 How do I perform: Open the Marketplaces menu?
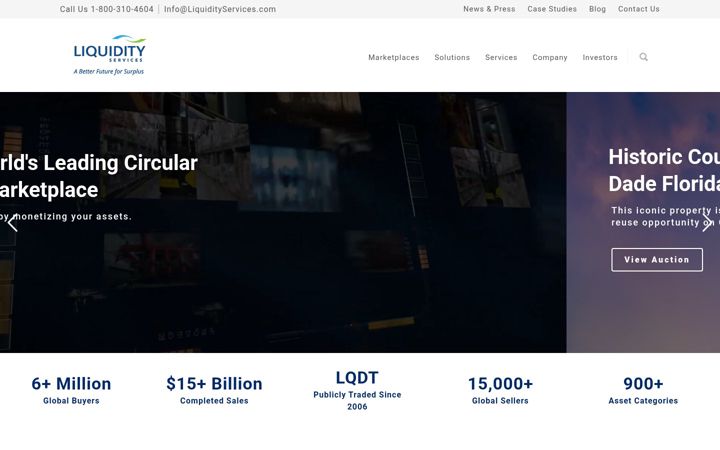tap(394, 57)
